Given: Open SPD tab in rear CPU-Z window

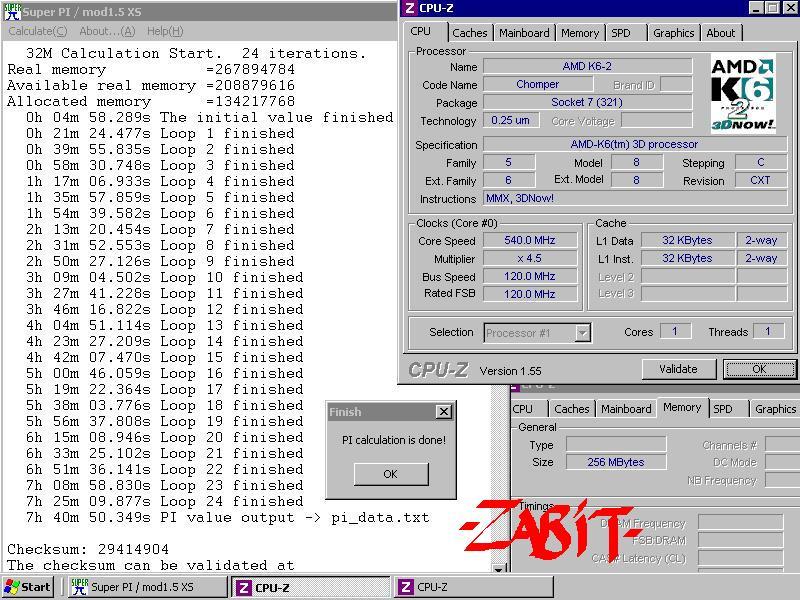Looking at the screenshot, I should click(729, 409).
